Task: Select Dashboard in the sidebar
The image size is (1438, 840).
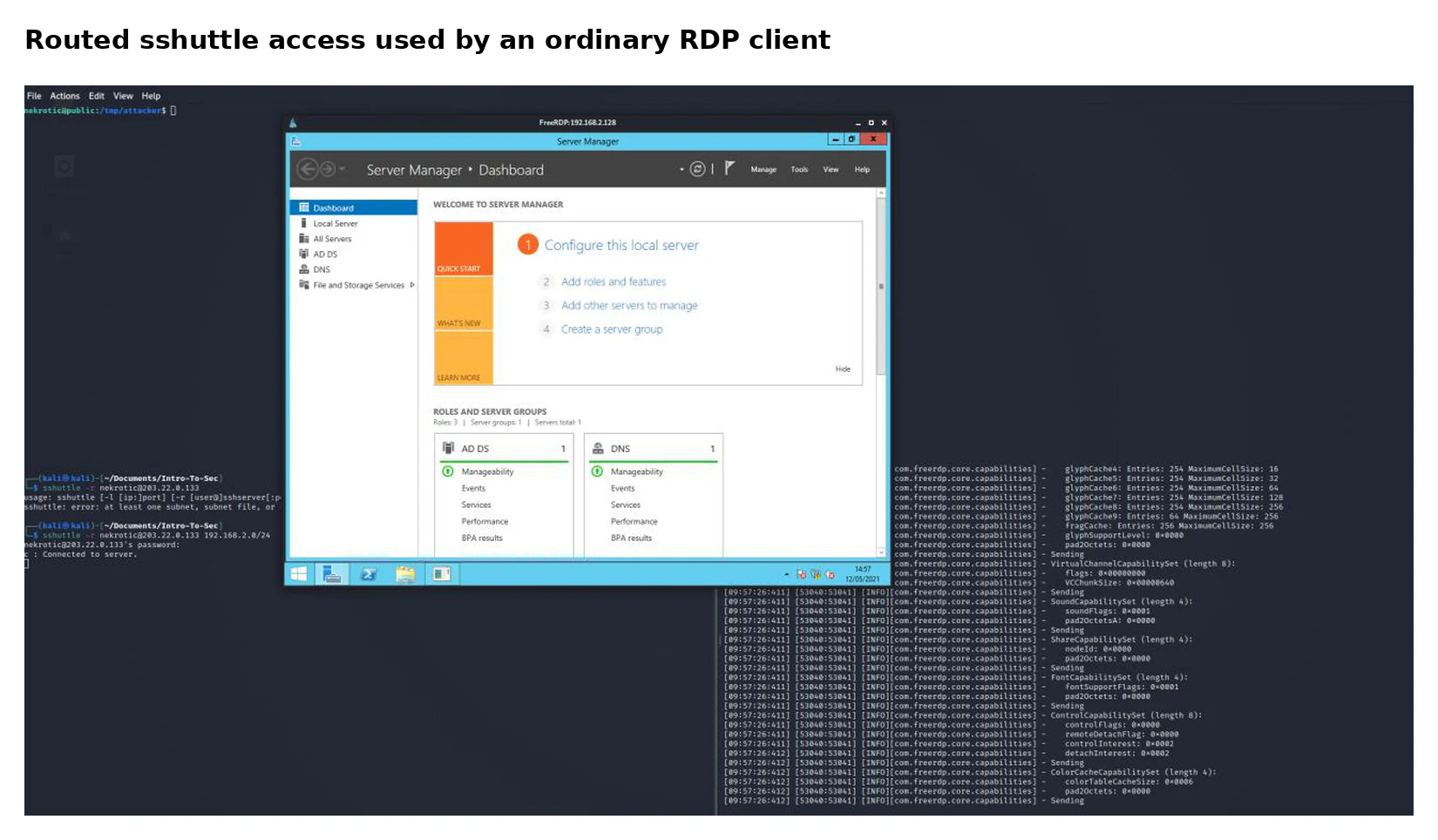Action: (x=354, y=207)
